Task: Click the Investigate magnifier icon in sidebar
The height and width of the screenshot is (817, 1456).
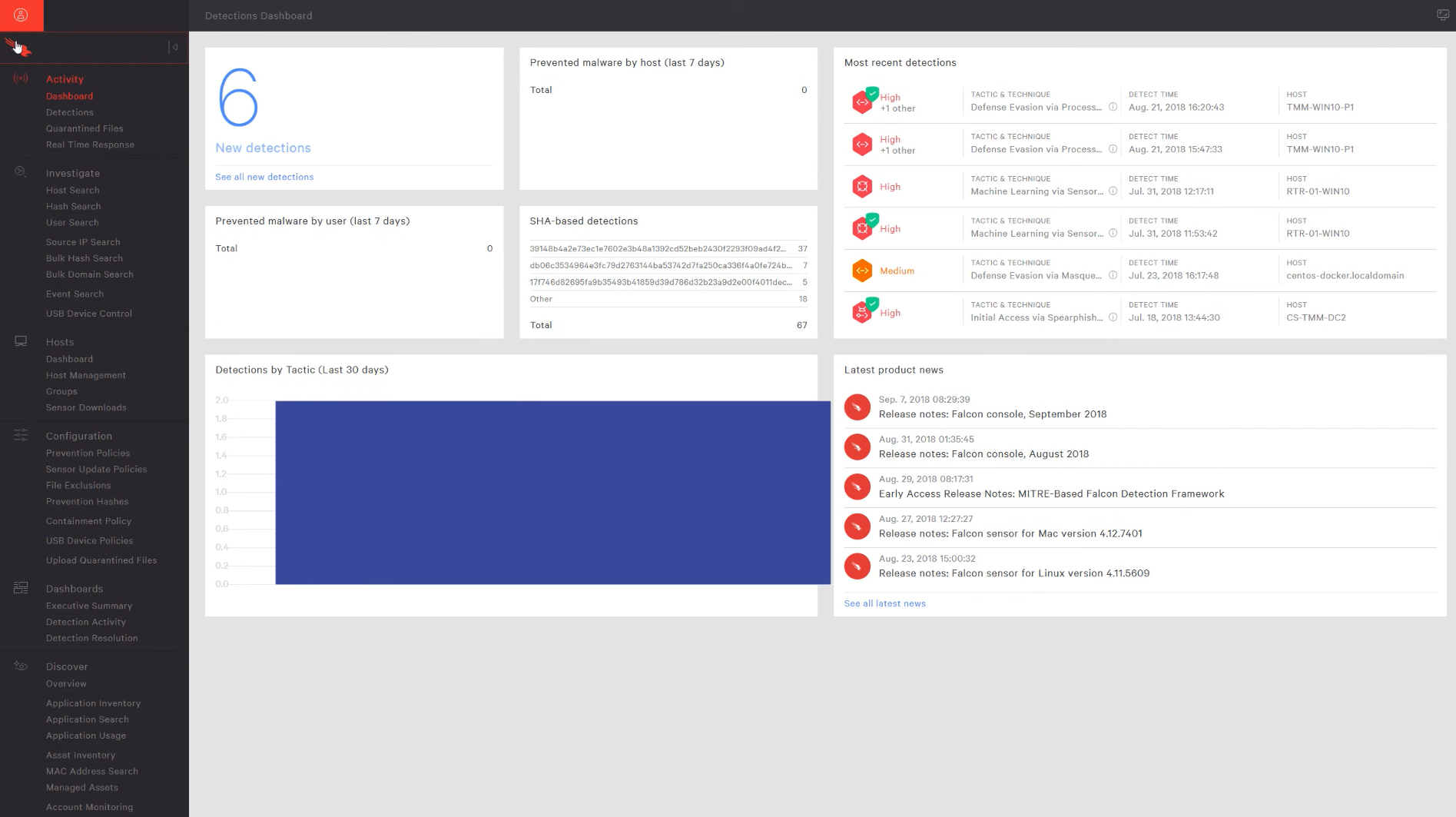Action: pos(21,172)
